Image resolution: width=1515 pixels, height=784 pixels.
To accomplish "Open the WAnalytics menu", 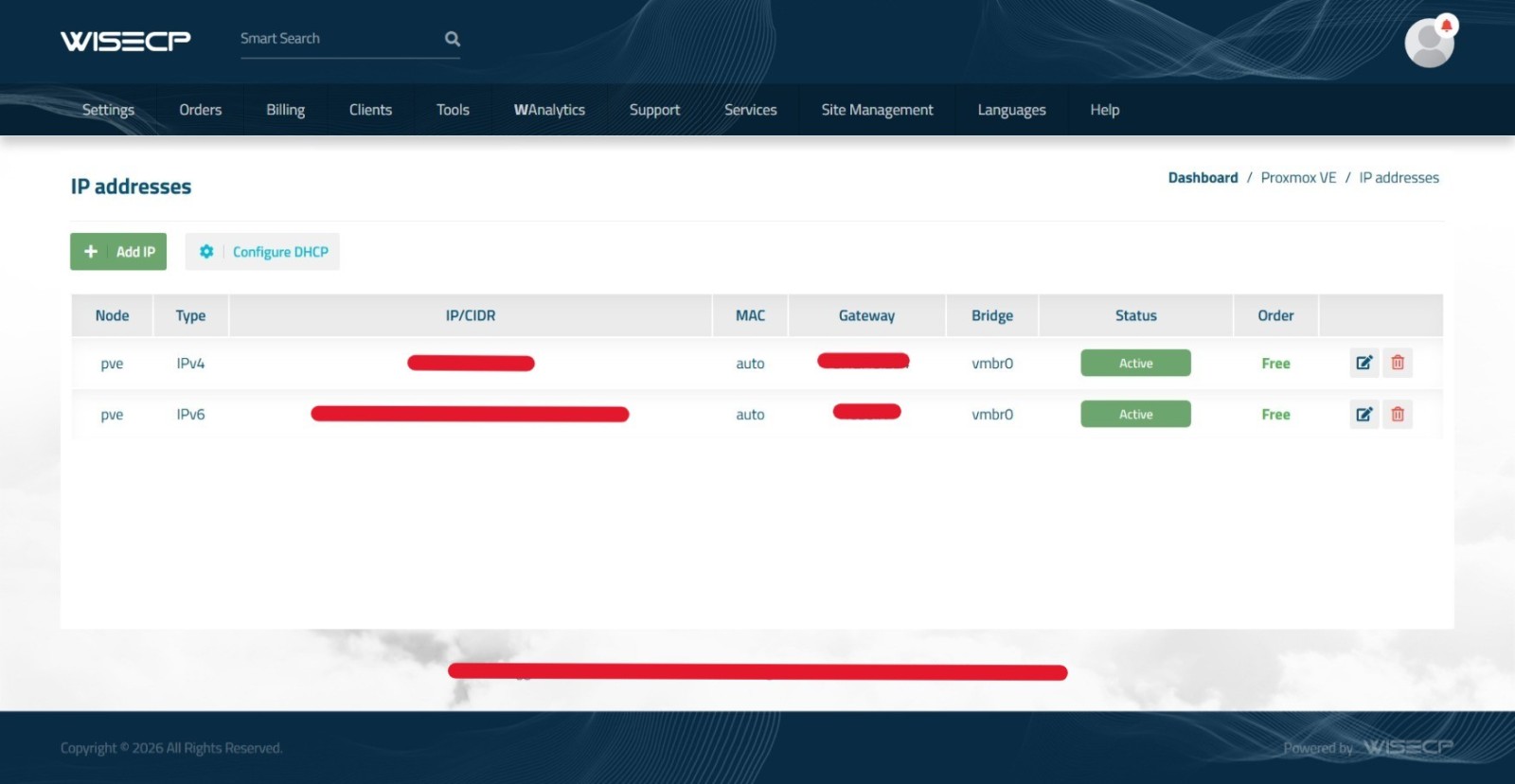I will (549, 110).
